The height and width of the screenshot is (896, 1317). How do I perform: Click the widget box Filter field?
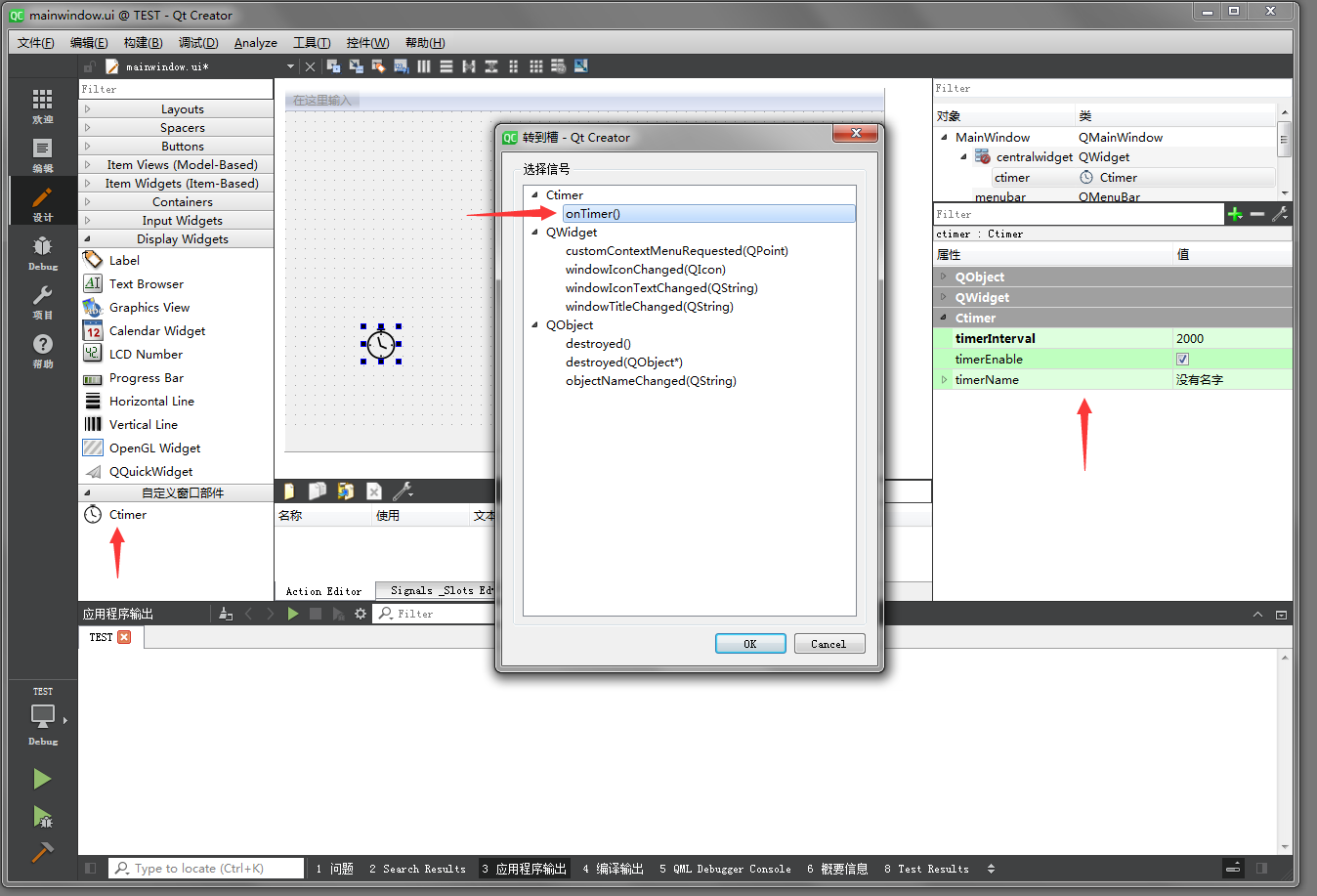[x=176, y=89]
